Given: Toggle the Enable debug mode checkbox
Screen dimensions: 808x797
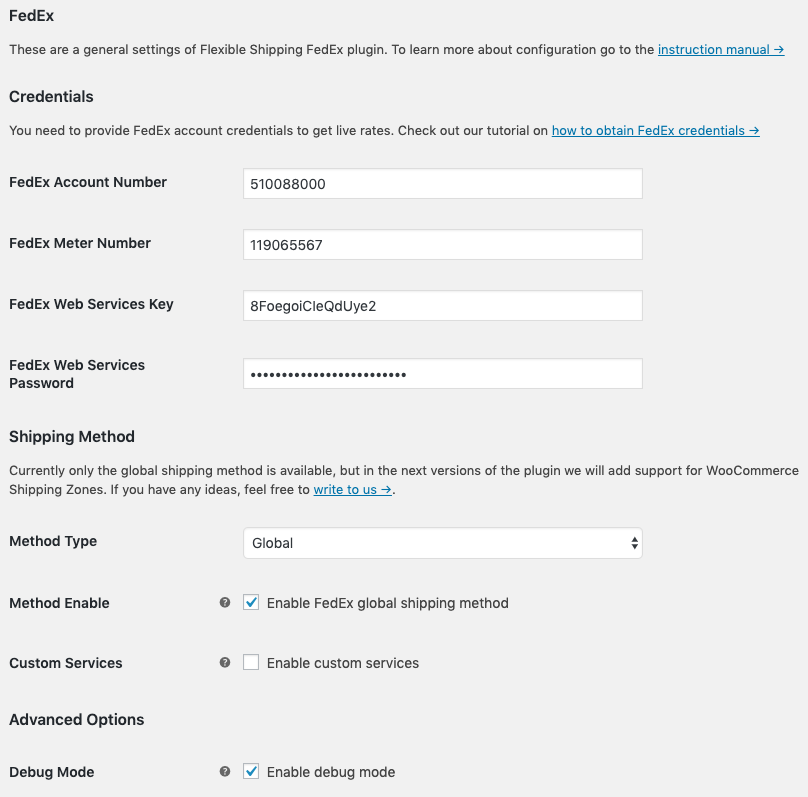Looking at the screenshot, I should point(251,772).
